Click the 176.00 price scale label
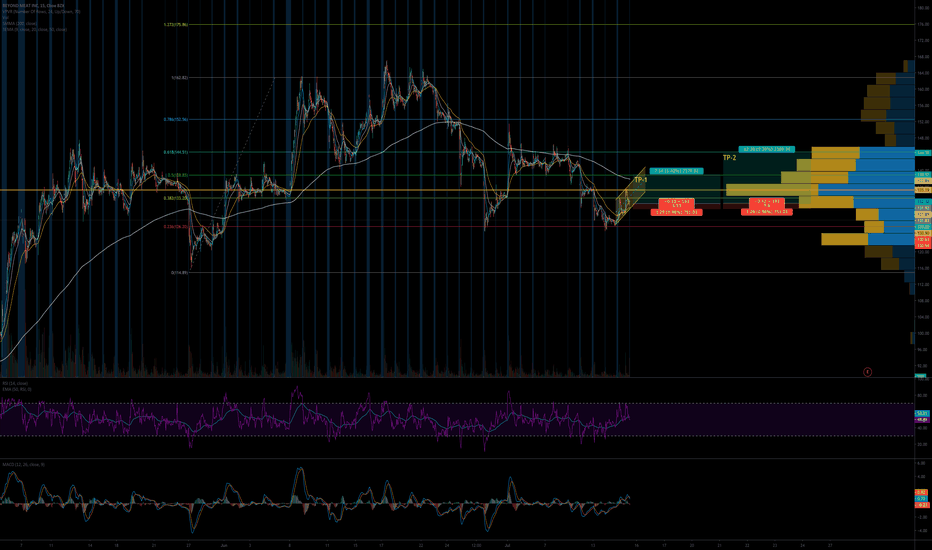 point(923,24)
